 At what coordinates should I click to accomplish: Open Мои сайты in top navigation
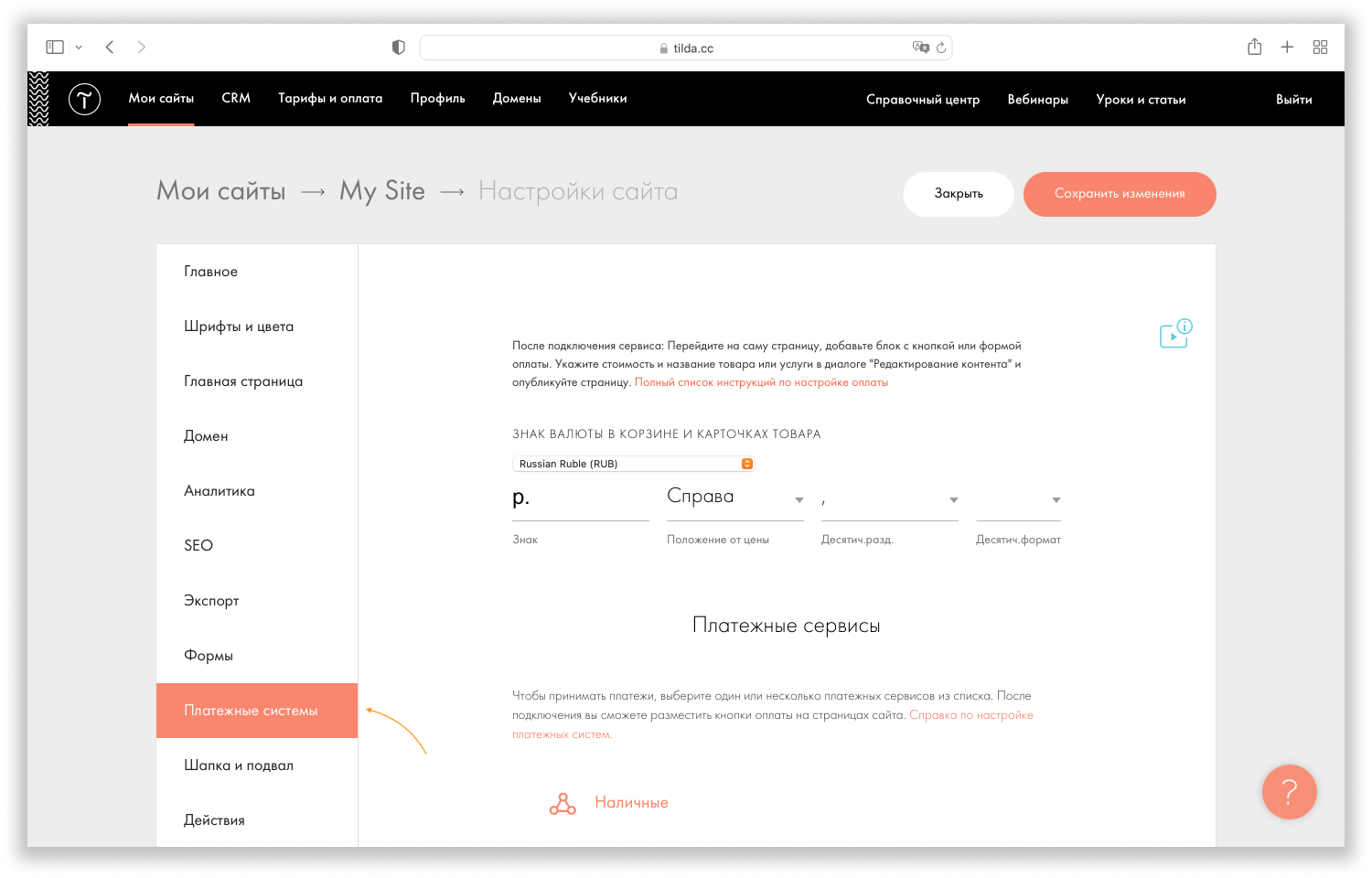pos(161,98)
